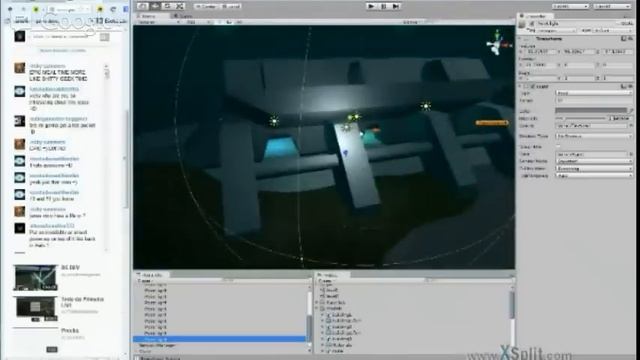The image size is (640, 360).
Task: Click the Position Y field
Action: [579, 52]
